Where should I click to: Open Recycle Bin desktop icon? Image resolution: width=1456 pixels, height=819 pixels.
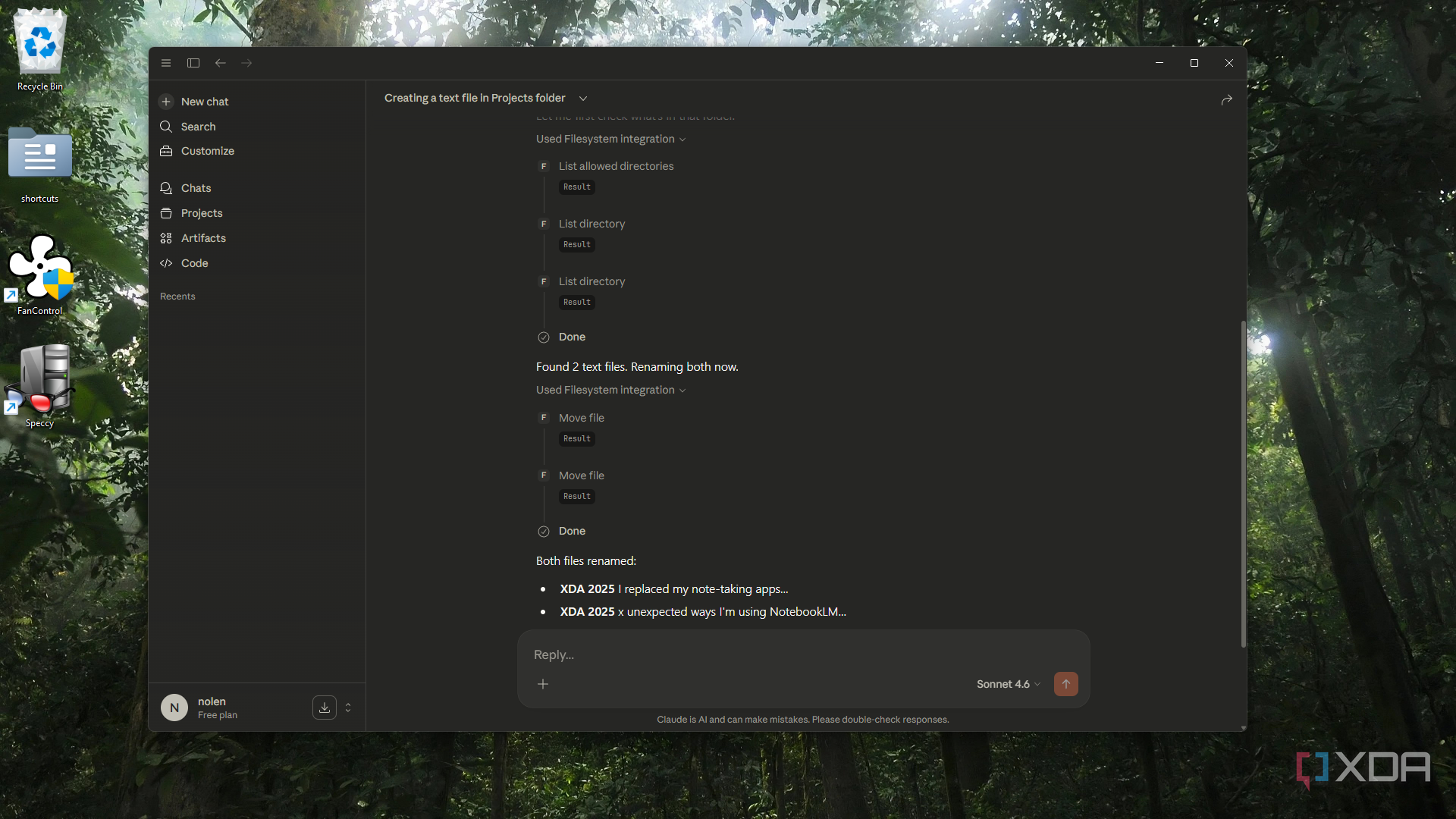coord(40,50)
